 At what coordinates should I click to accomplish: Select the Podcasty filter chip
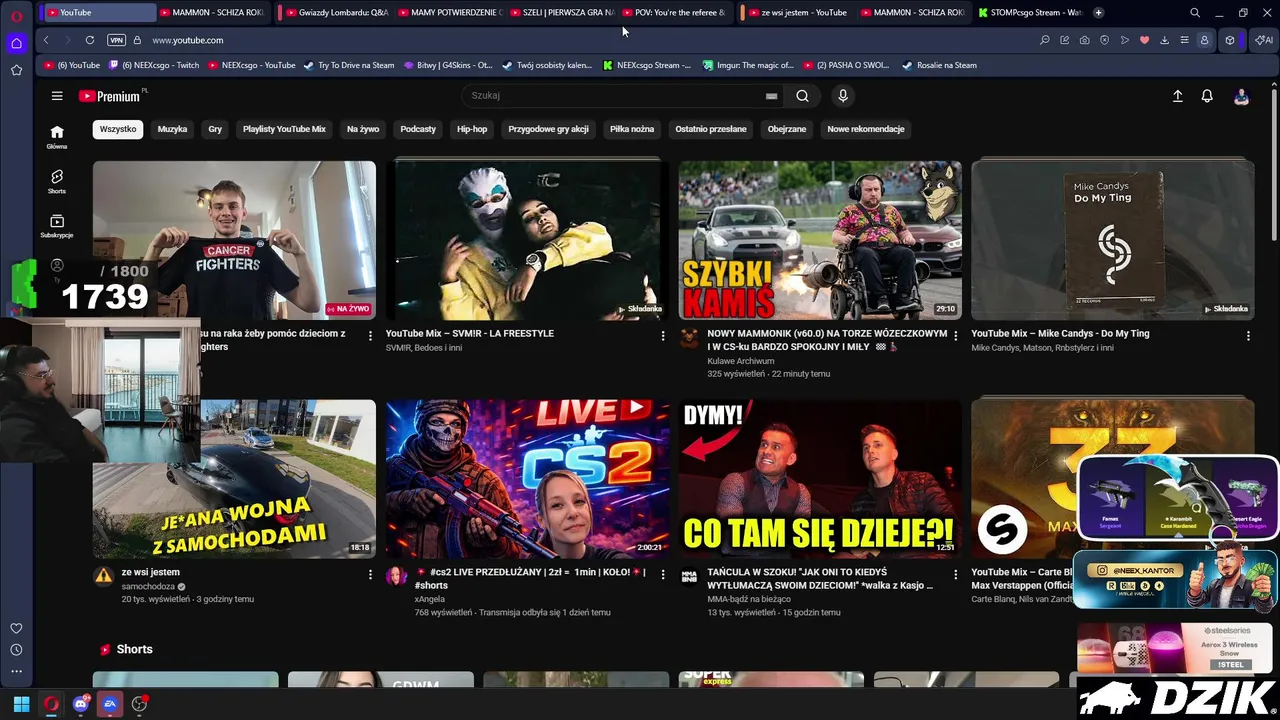[x=418, y=129]
